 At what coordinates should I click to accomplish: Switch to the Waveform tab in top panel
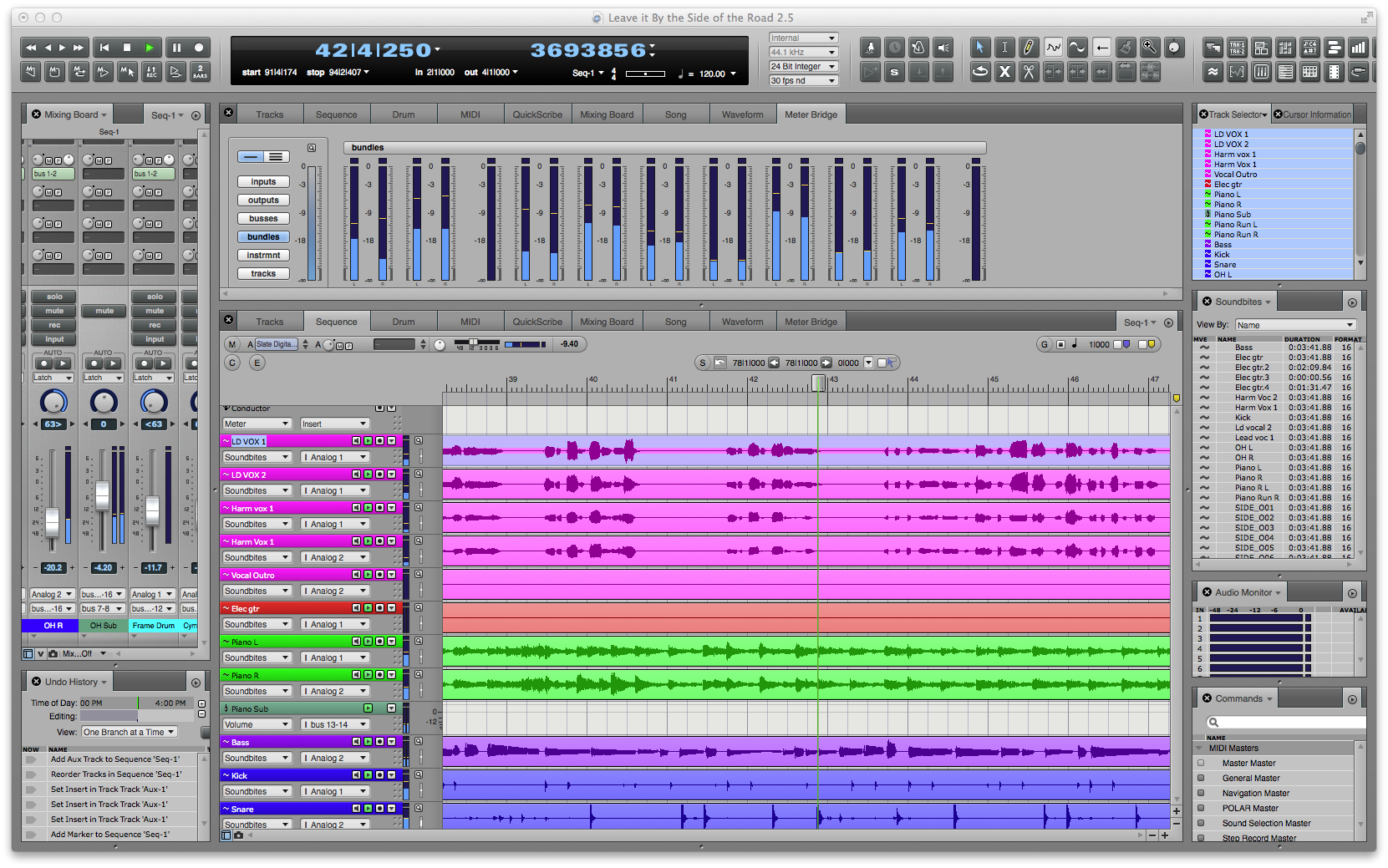pos(742,114)
